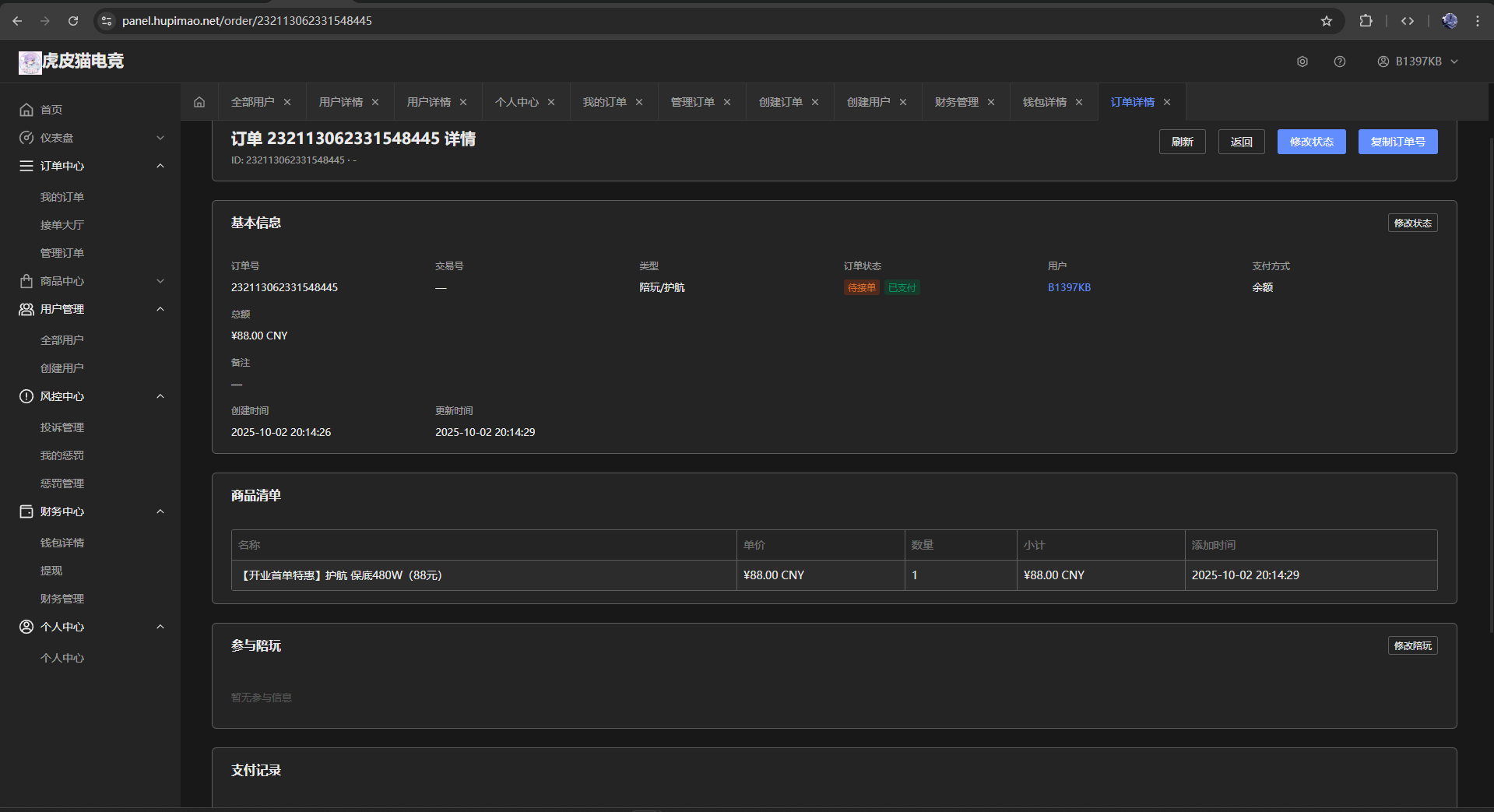This screenshot has height=812, width=1494.
Task: Close the 订单详情 tab
Action: (1167, 102)
